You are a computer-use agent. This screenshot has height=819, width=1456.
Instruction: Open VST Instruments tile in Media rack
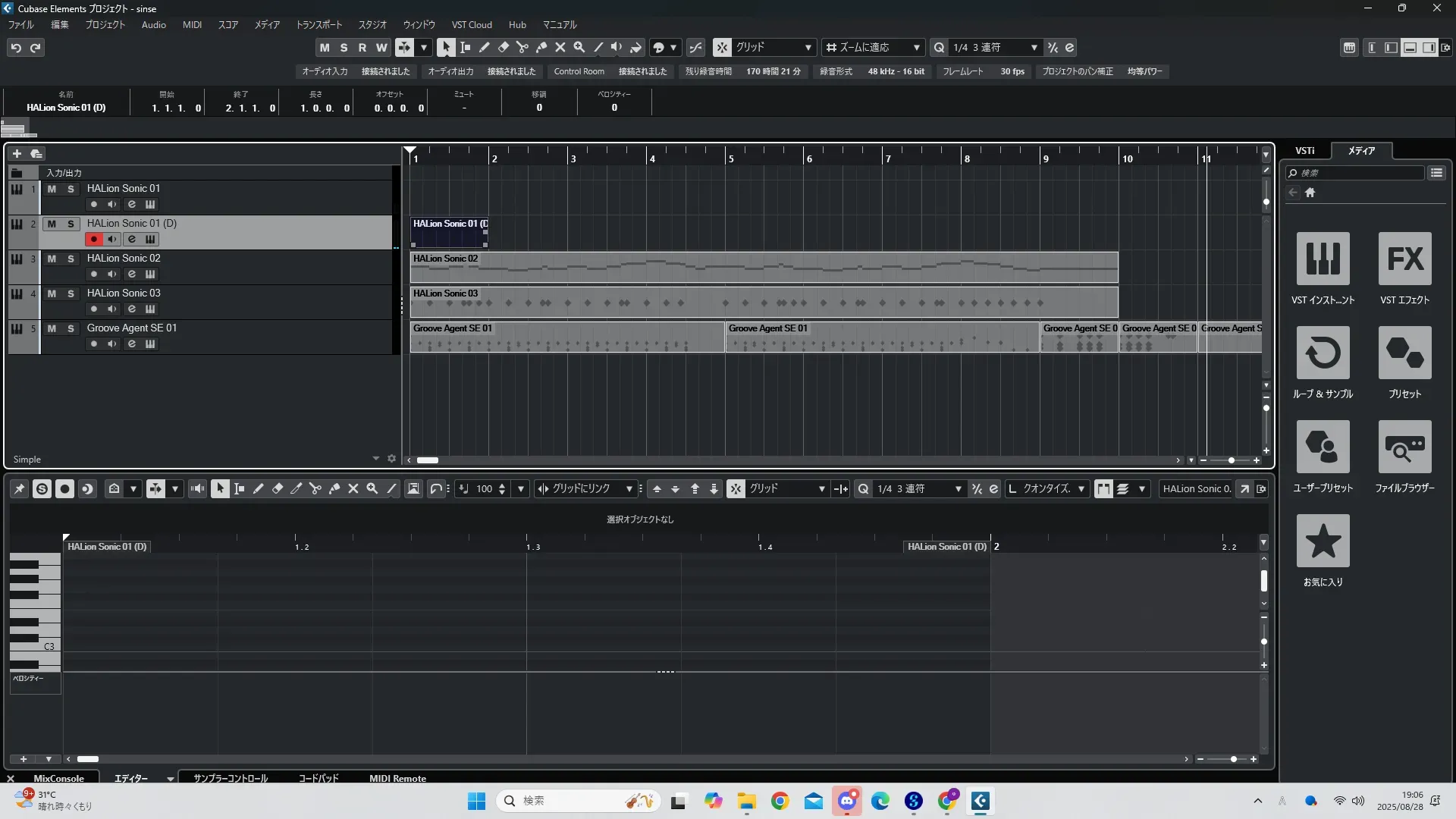[1323, 259]
